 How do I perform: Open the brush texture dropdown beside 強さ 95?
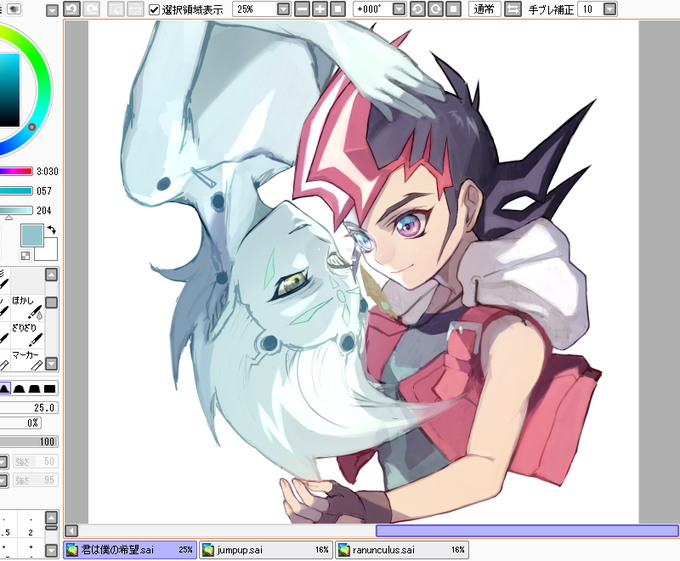pyautogui.click(x=3, y=480)
